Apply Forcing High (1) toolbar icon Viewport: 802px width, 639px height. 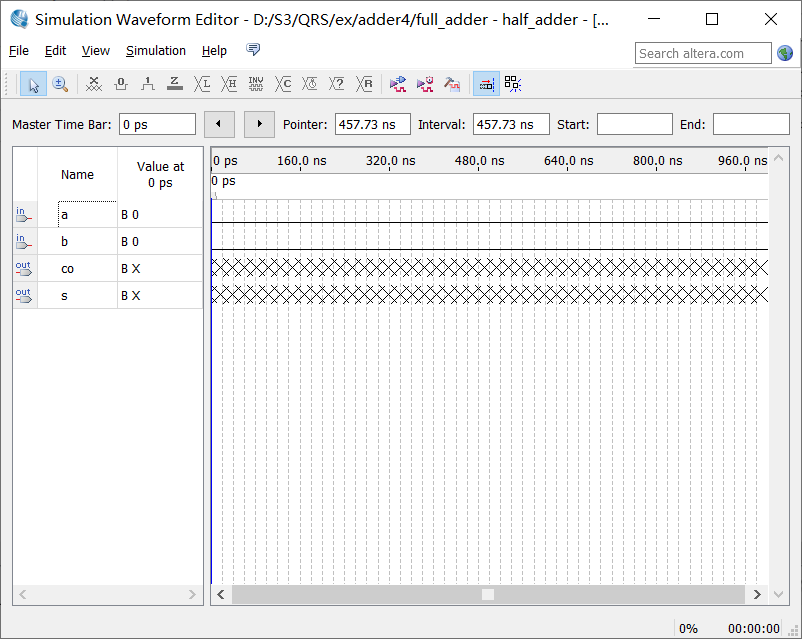pyautogui.click(x=148, y=84)
